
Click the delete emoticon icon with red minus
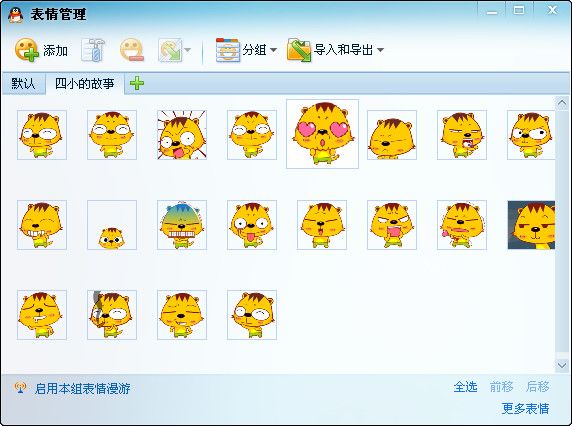[132, 50]
